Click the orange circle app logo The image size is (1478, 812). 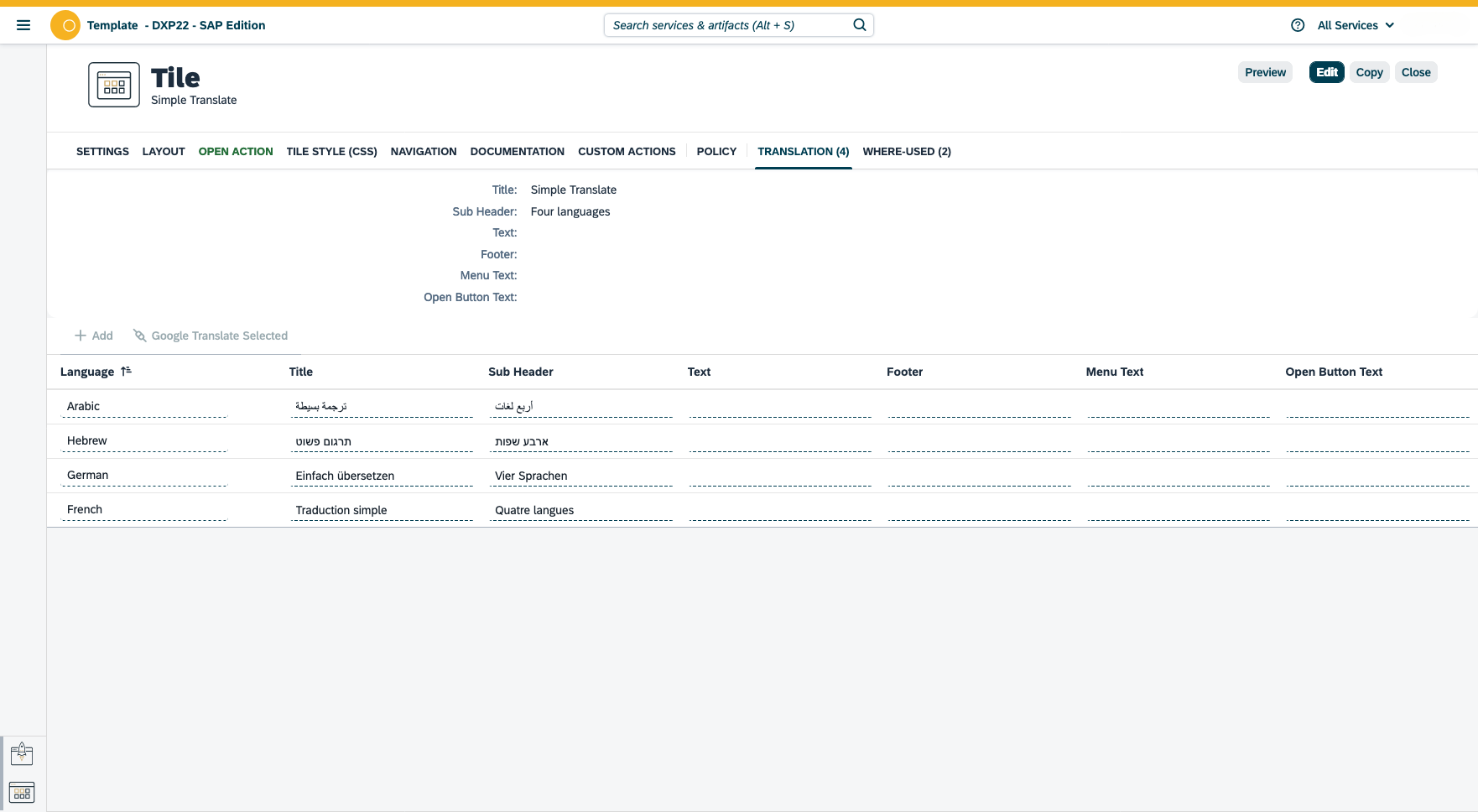coord(65,25)
